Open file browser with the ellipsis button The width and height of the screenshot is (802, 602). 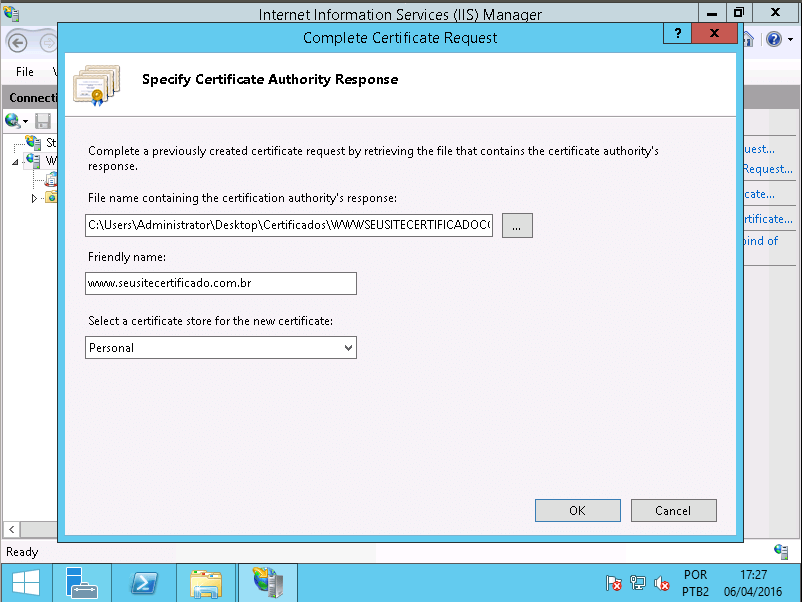517,226
